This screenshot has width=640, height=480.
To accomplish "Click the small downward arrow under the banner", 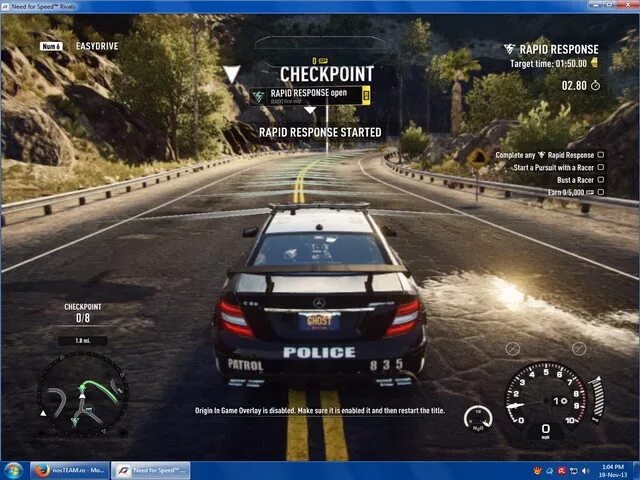I will tap(310, 110).
